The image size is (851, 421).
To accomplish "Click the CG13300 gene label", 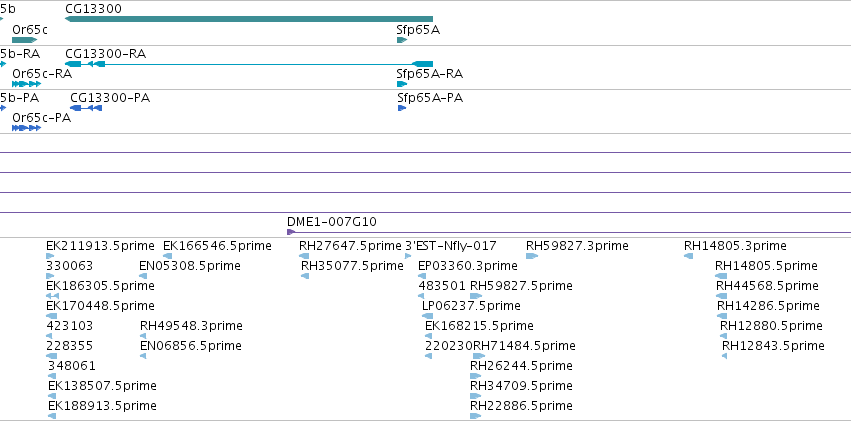I will [93, 9].
